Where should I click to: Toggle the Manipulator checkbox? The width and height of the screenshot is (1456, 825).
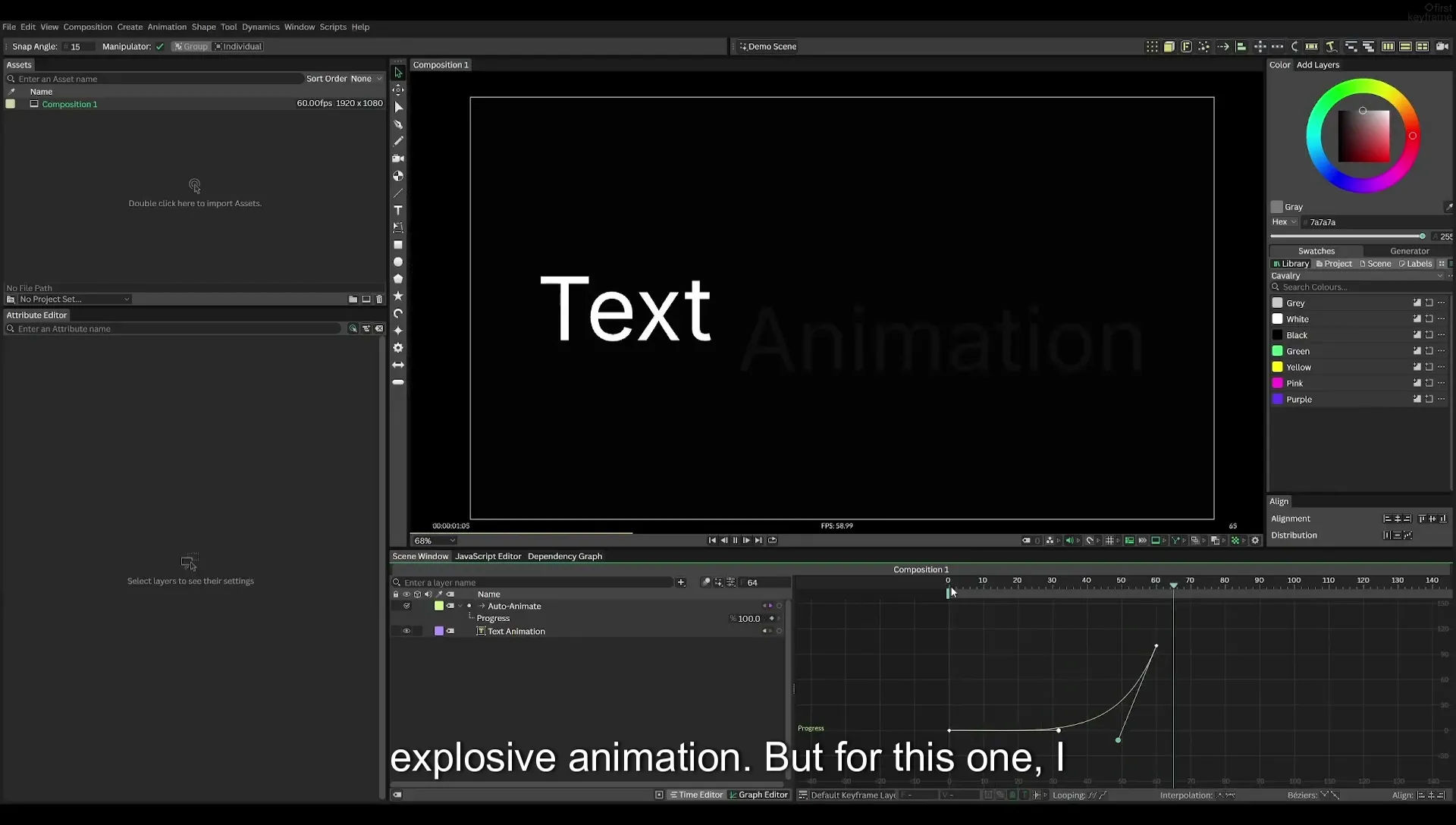[160, 47]
